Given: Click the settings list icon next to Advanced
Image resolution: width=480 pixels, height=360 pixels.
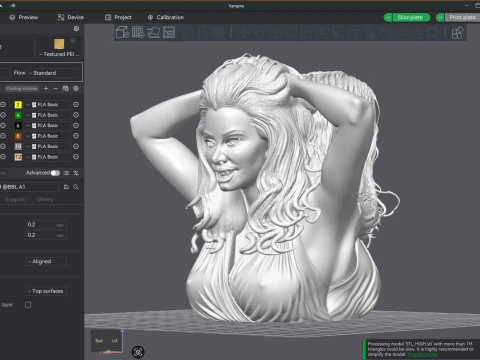Looking at the screenshot, I should [x=66, y=173].
